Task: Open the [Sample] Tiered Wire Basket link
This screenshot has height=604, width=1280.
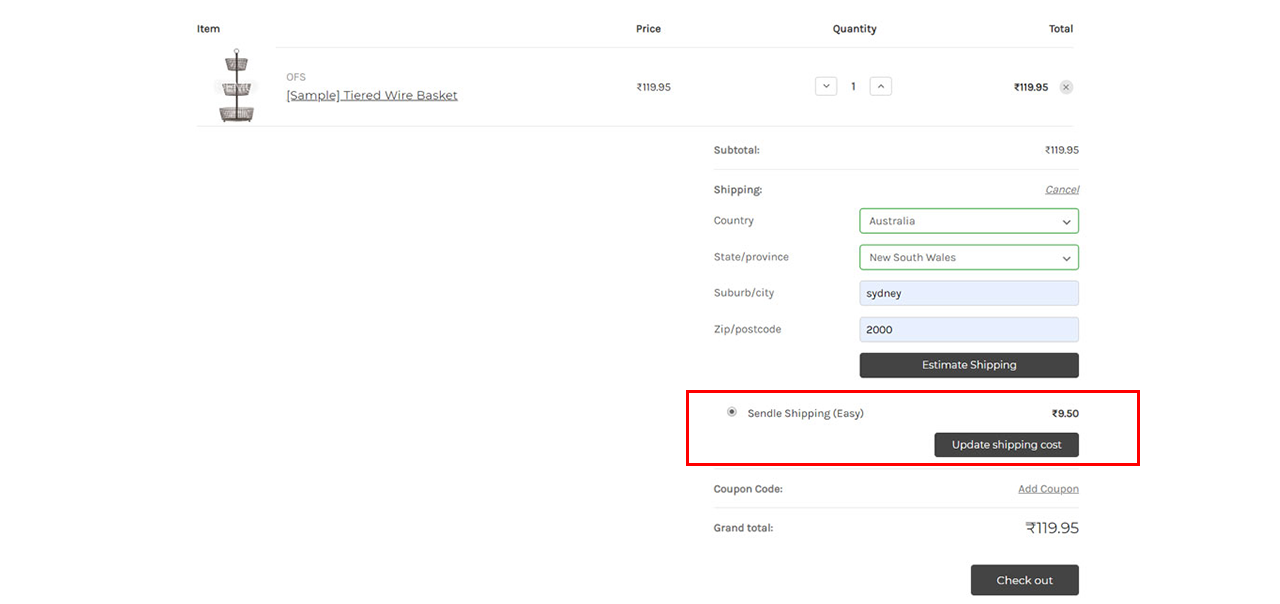Action: click(x=371, y=96)
